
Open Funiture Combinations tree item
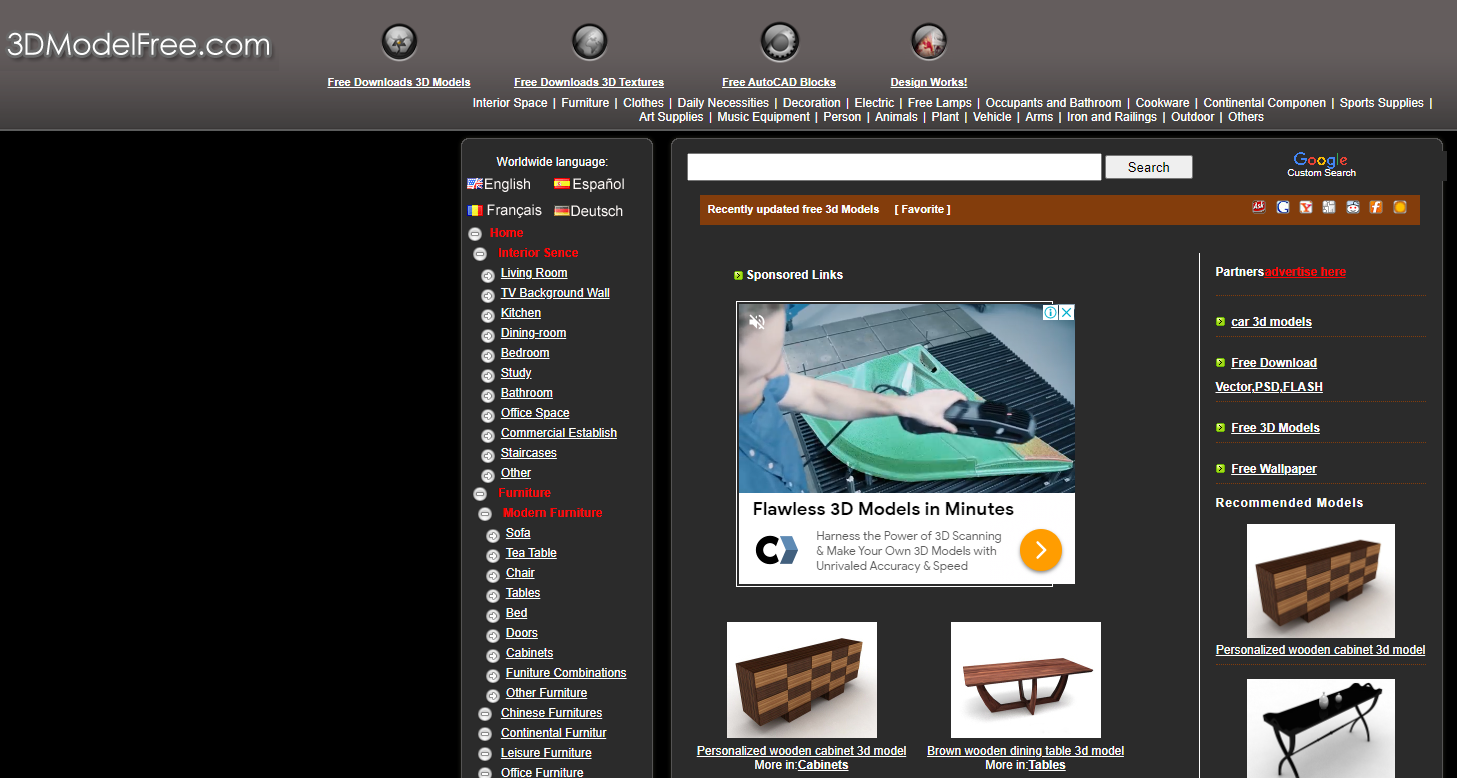(x=566, y=673)
